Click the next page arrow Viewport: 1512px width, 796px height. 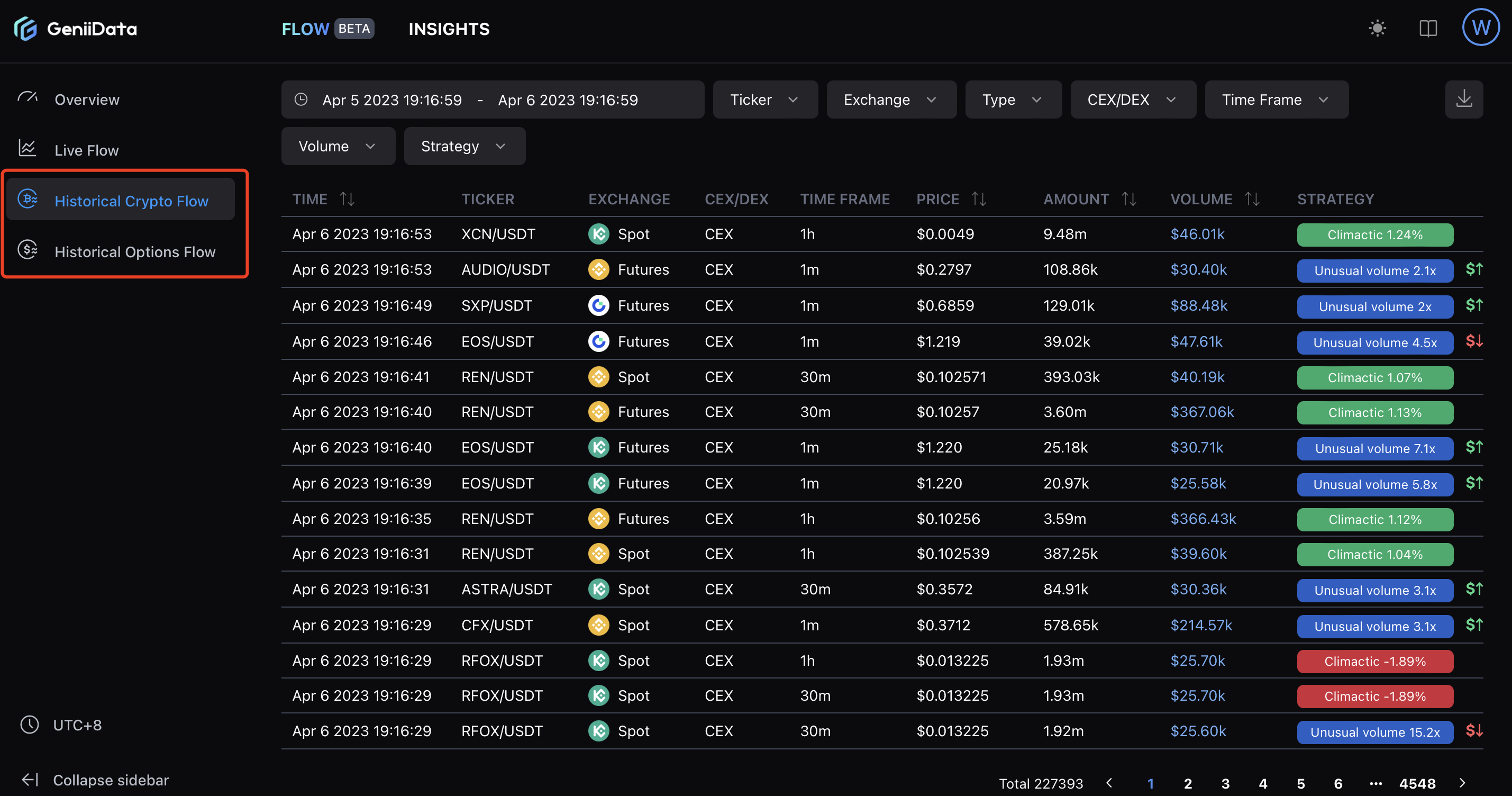(1462, 783)
